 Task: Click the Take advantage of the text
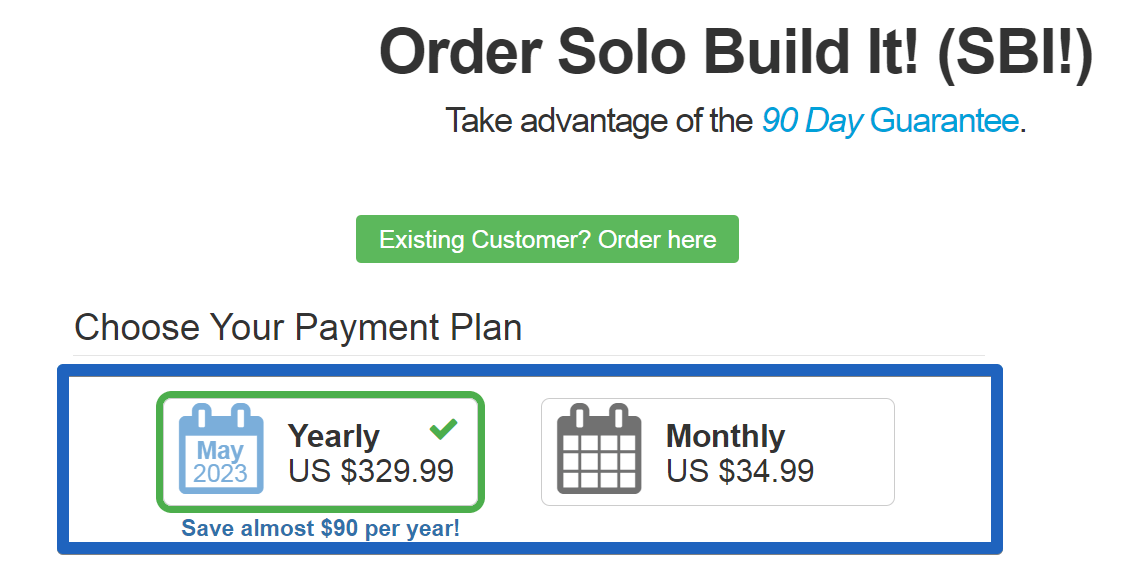coord(599,120)
